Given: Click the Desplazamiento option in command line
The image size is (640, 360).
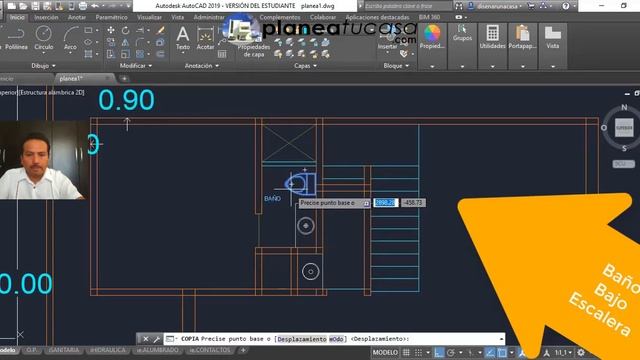Looking at the screenshot, I should (x=302, y=339).
